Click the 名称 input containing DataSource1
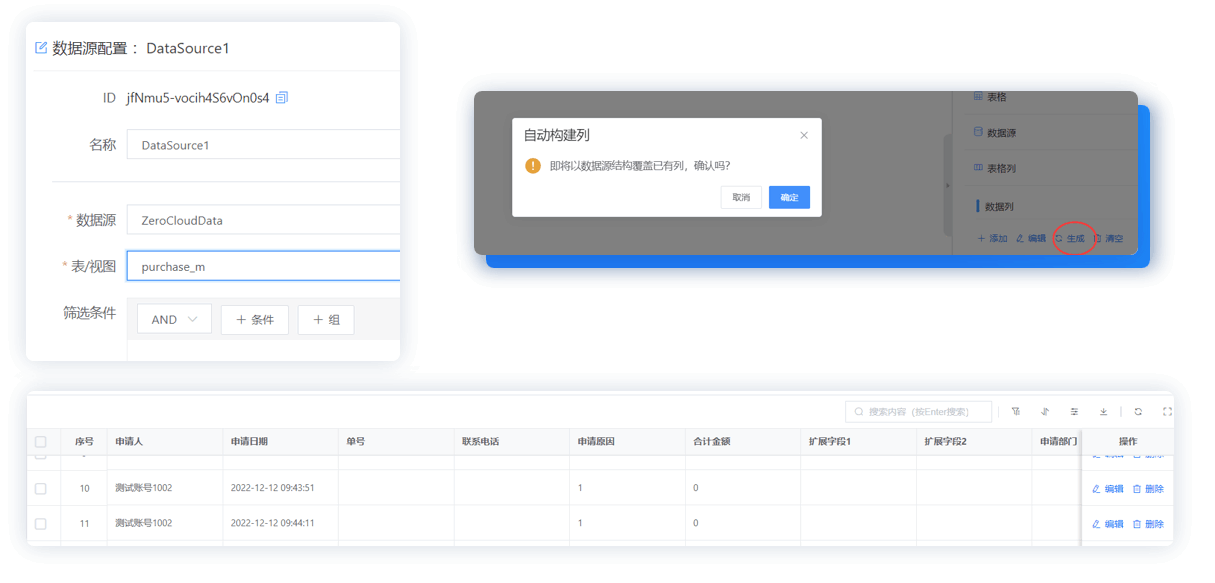Image resolution: width=1215 pixels, height=583 pixels. click(263, 145)
